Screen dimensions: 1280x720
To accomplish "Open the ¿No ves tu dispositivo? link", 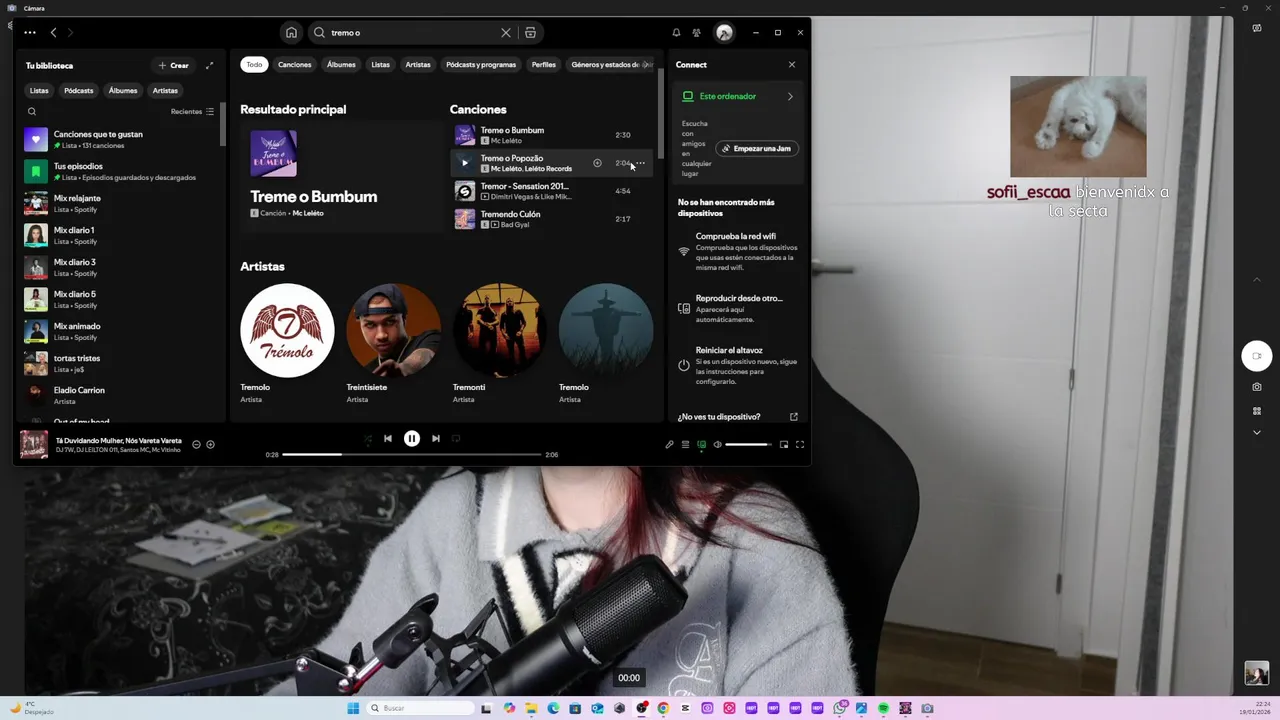I will tap(719, 417).
